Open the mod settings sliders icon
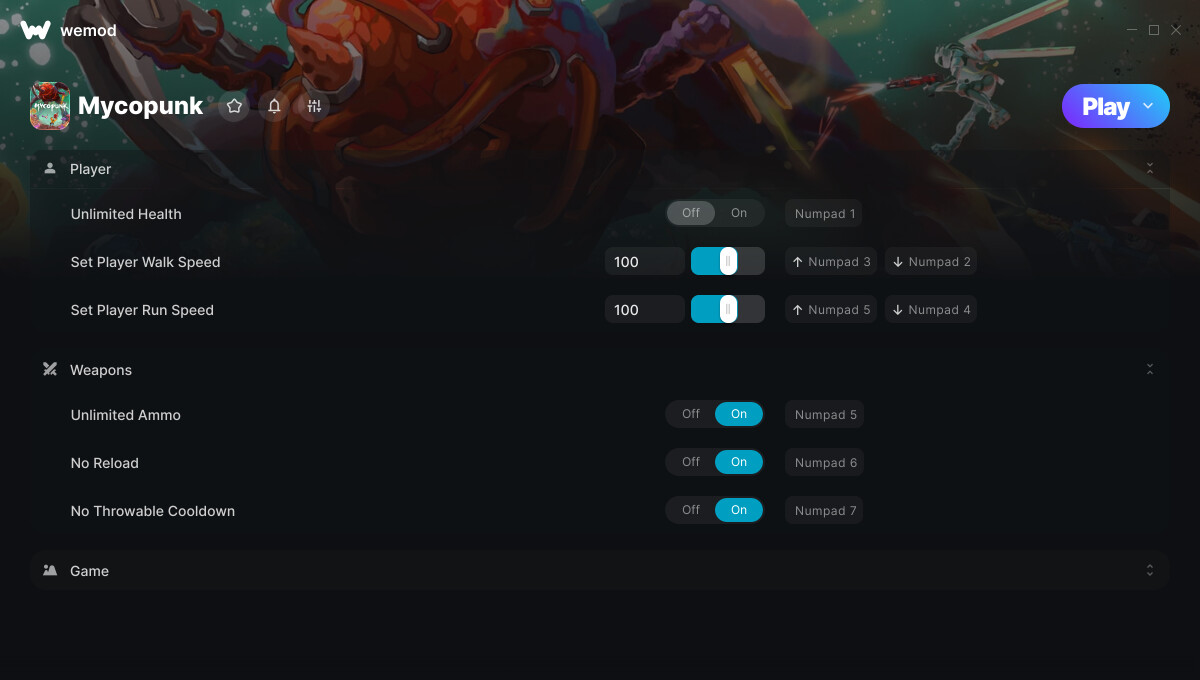Viewport: 1200px width, 680px height. click(x=314, y=106)
